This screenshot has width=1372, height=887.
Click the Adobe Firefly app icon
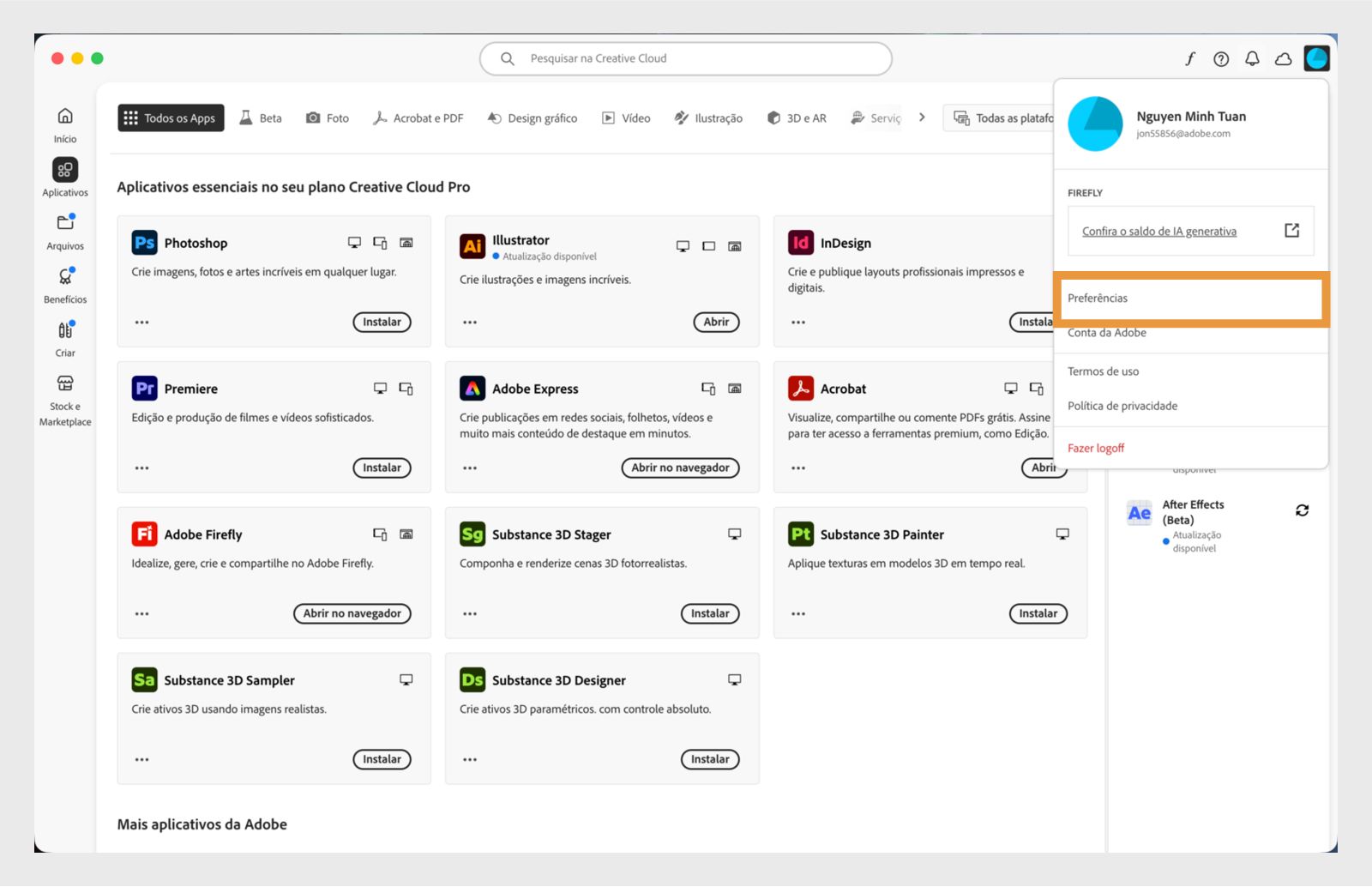tap(144, 534)
